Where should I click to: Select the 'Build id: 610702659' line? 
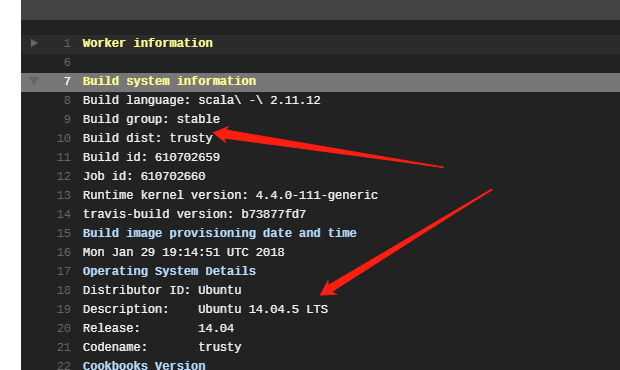coord(151,157)
